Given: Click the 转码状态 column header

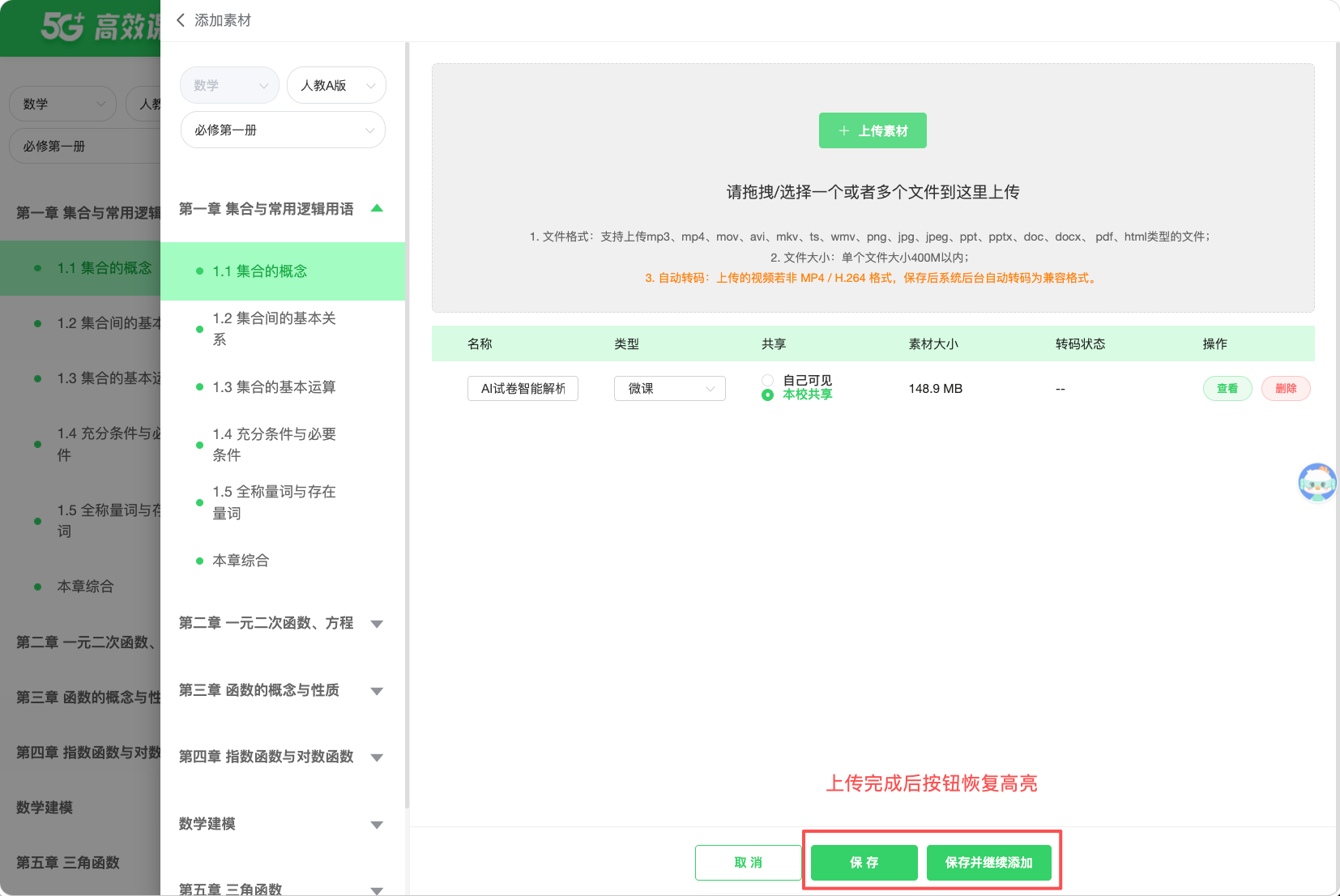Looking at the screenshot, I should (1080, 344).
